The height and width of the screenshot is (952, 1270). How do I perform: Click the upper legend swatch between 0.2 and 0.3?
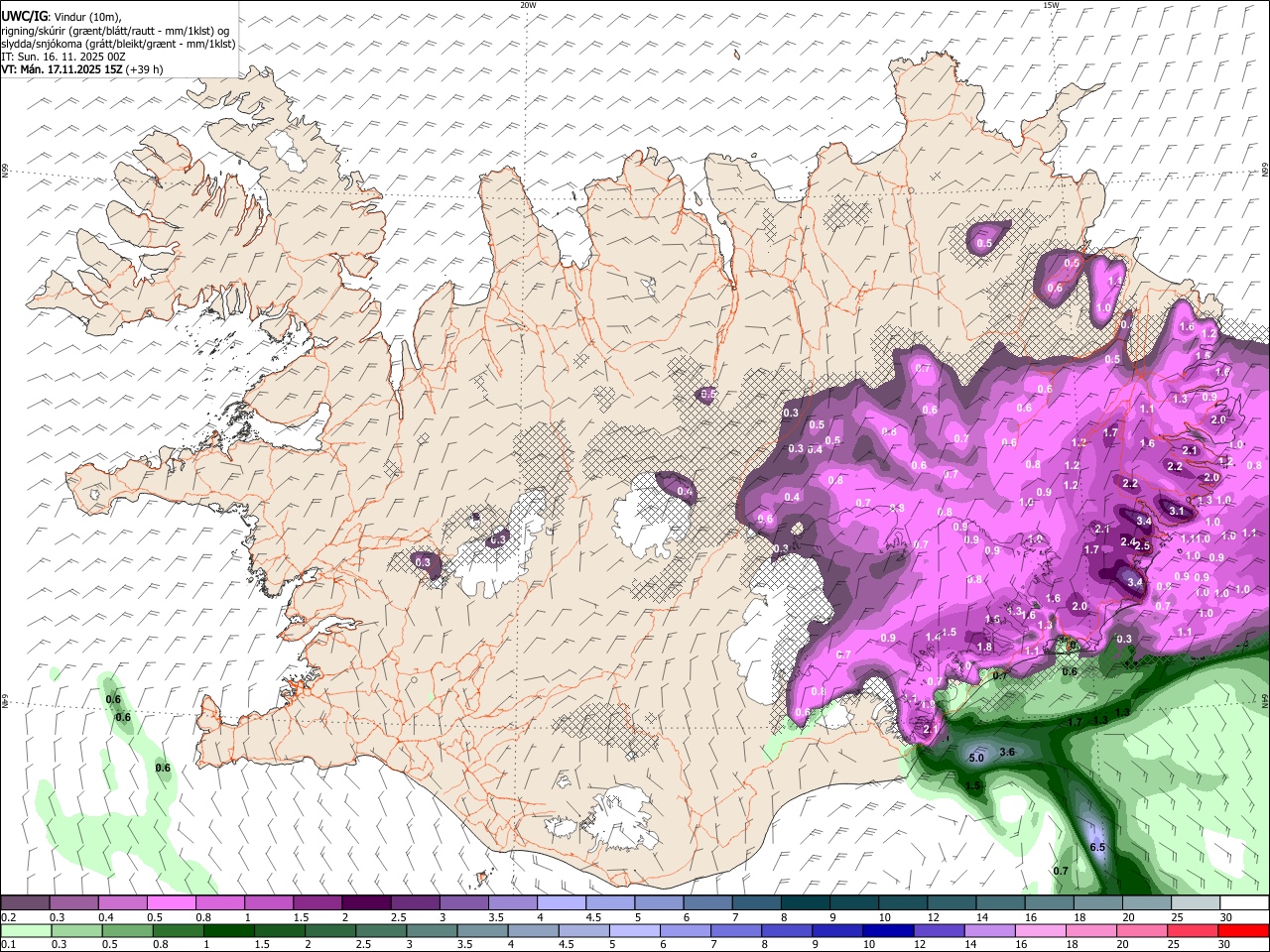click(x=25, y=903)
